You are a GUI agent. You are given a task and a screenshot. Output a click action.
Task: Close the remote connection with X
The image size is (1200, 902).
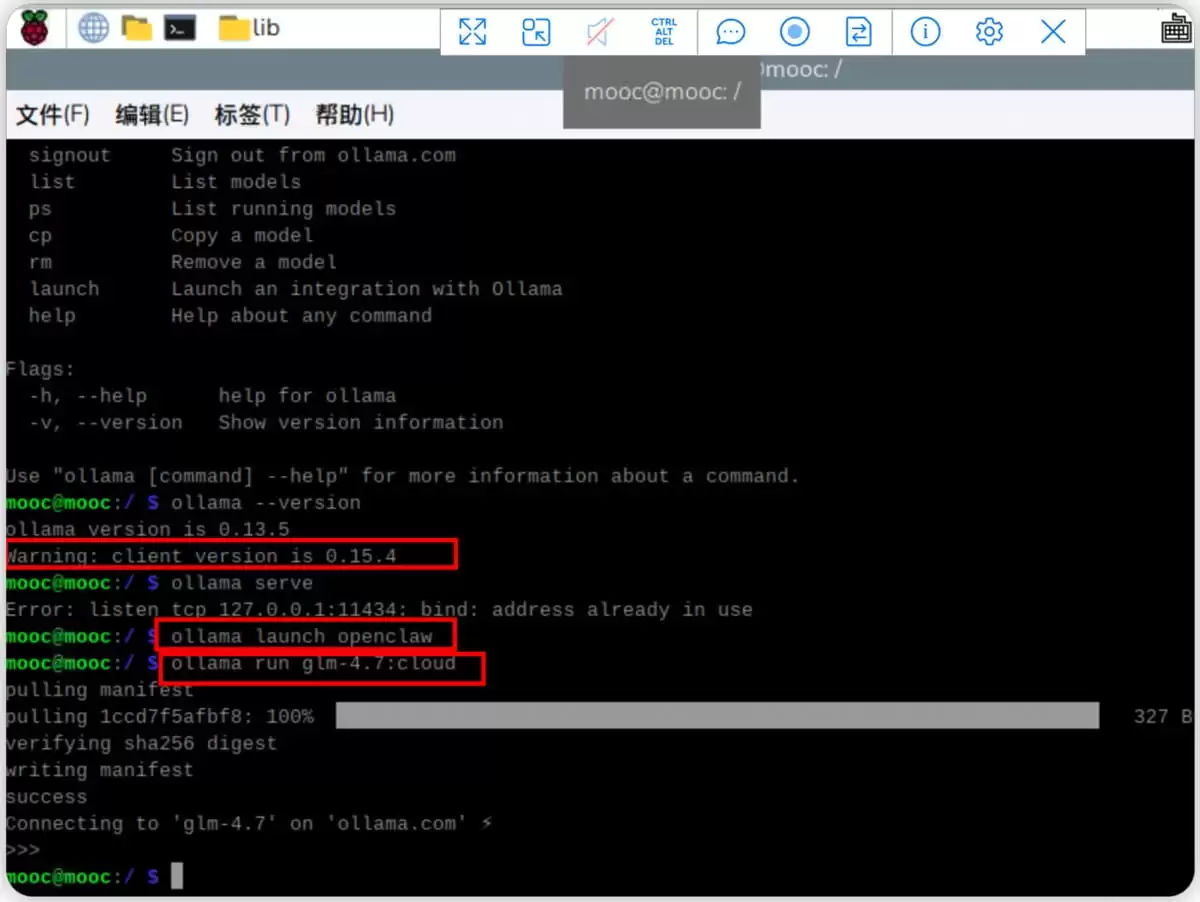pyautogui.click(x=1053, y=32)
